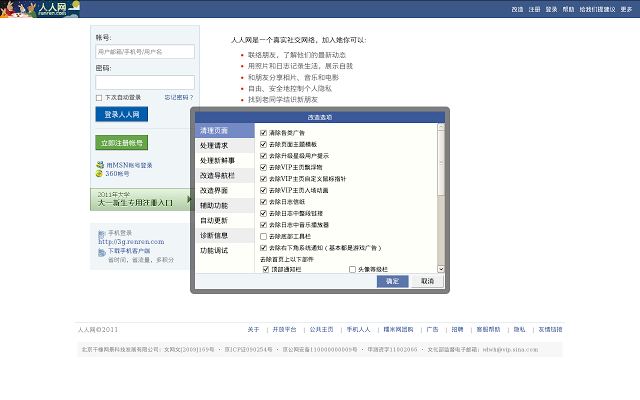Open 忘记密码? link

179,98
